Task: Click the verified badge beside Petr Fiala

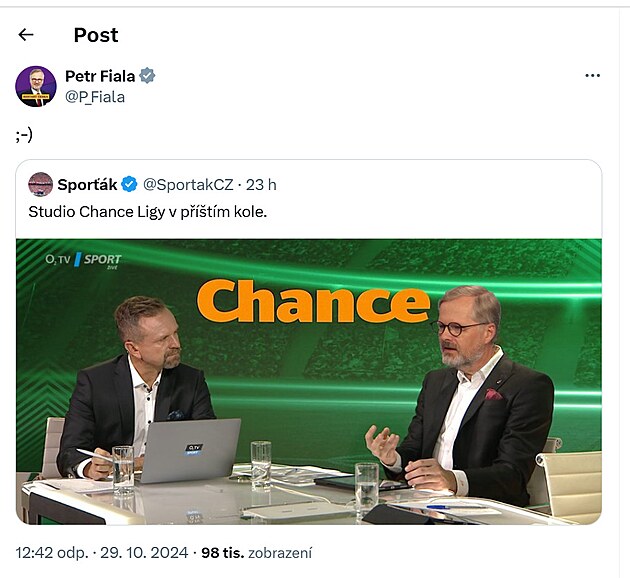Action: [x=148, y=76]
